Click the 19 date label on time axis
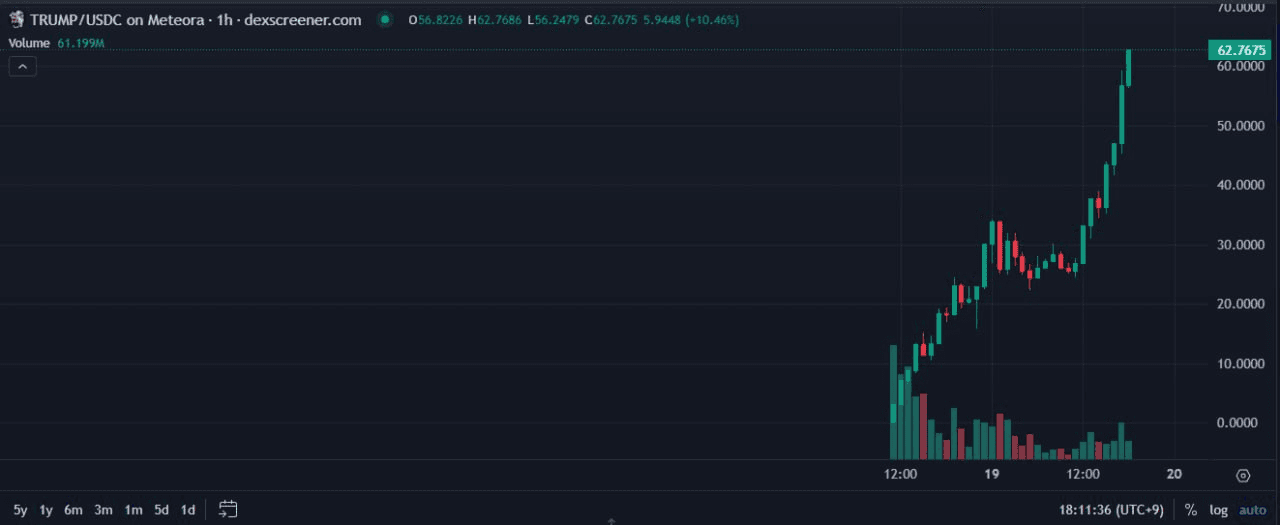The image size is (1280, 525). pyautogui.click(x=992, y=474)
